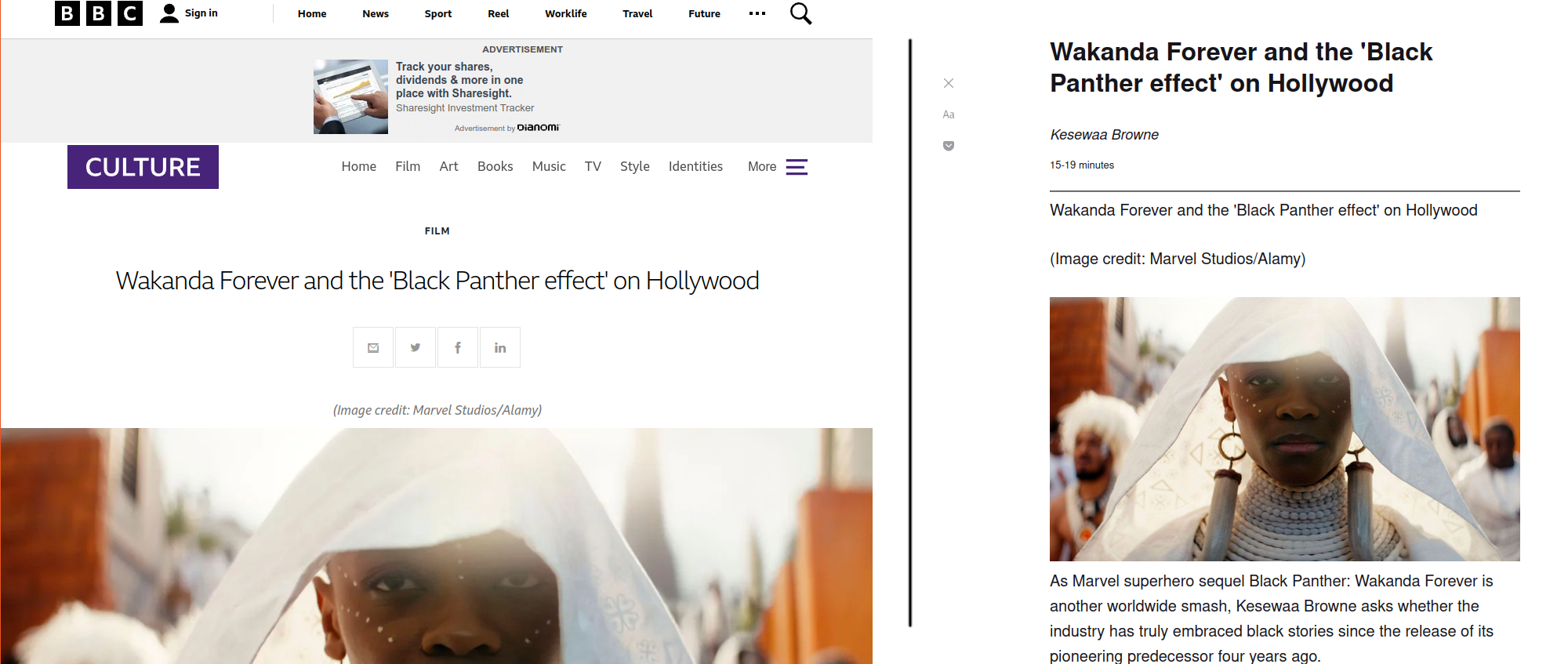Click the reader view article title
Screen dimensions: 1568x664
pos(1241,67)
